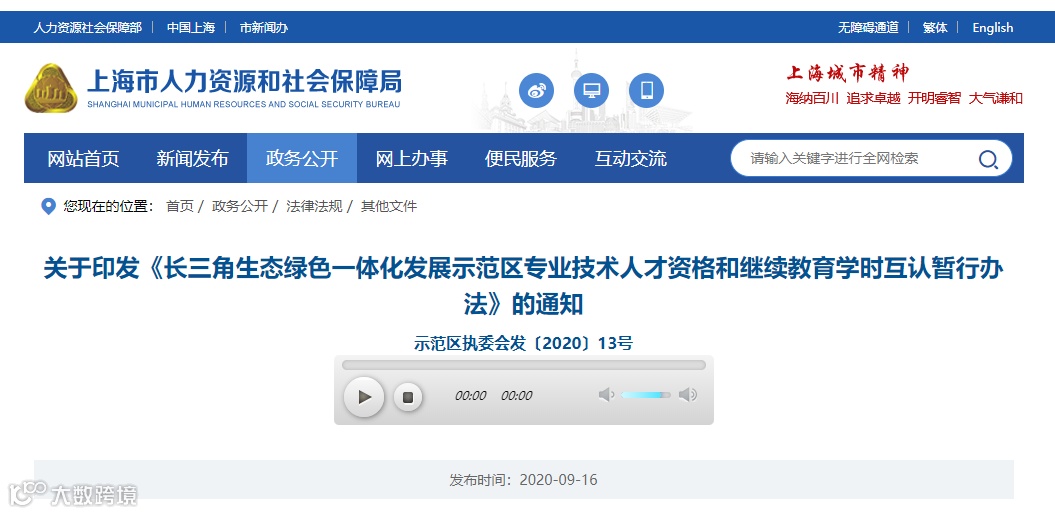Screen dimensions: 1055x514
Task: Click 您现在的位置 label
Action: click(108, 206)
